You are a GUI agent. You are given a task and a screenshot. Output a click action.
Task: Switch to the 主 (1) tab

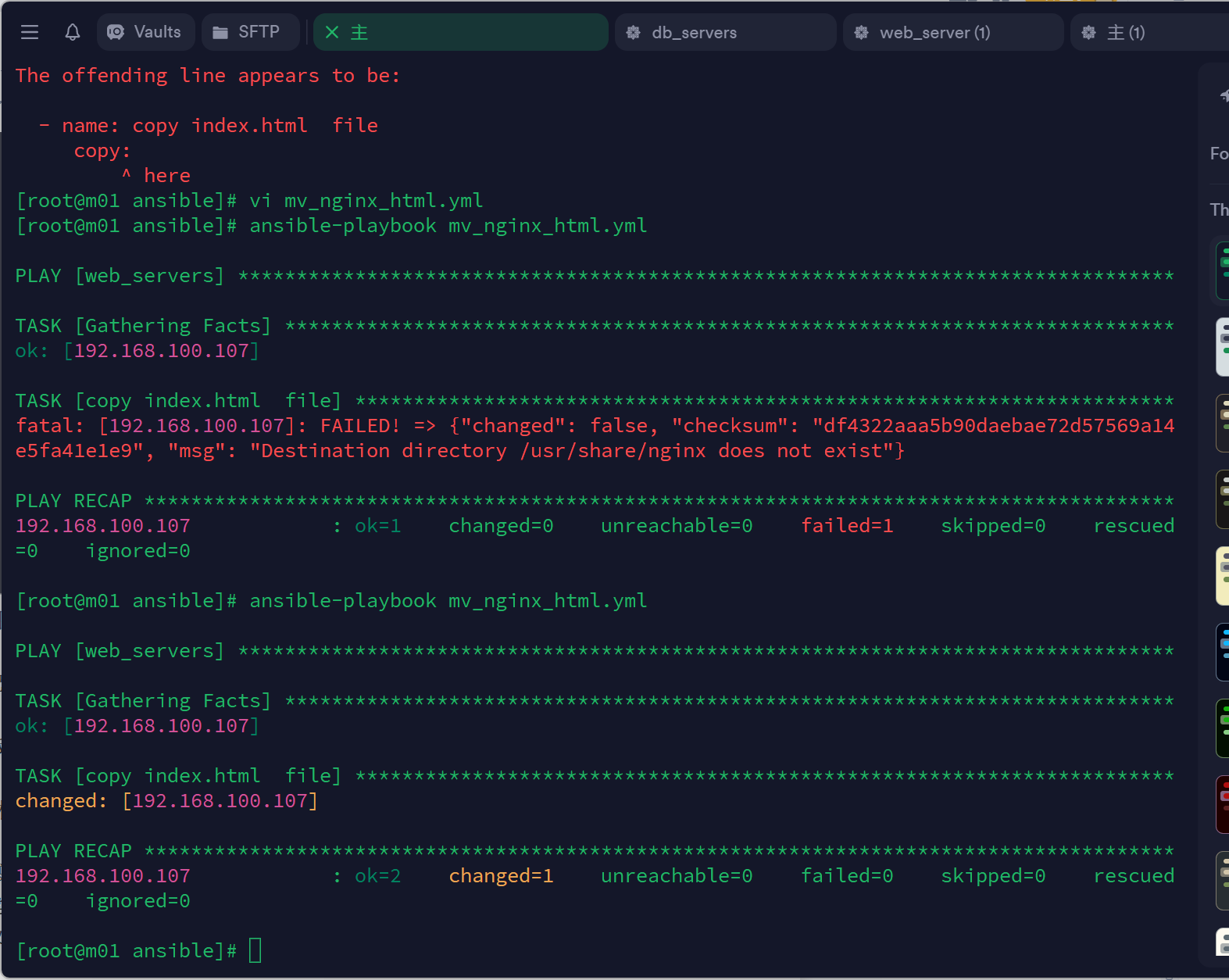point(1149,32)
